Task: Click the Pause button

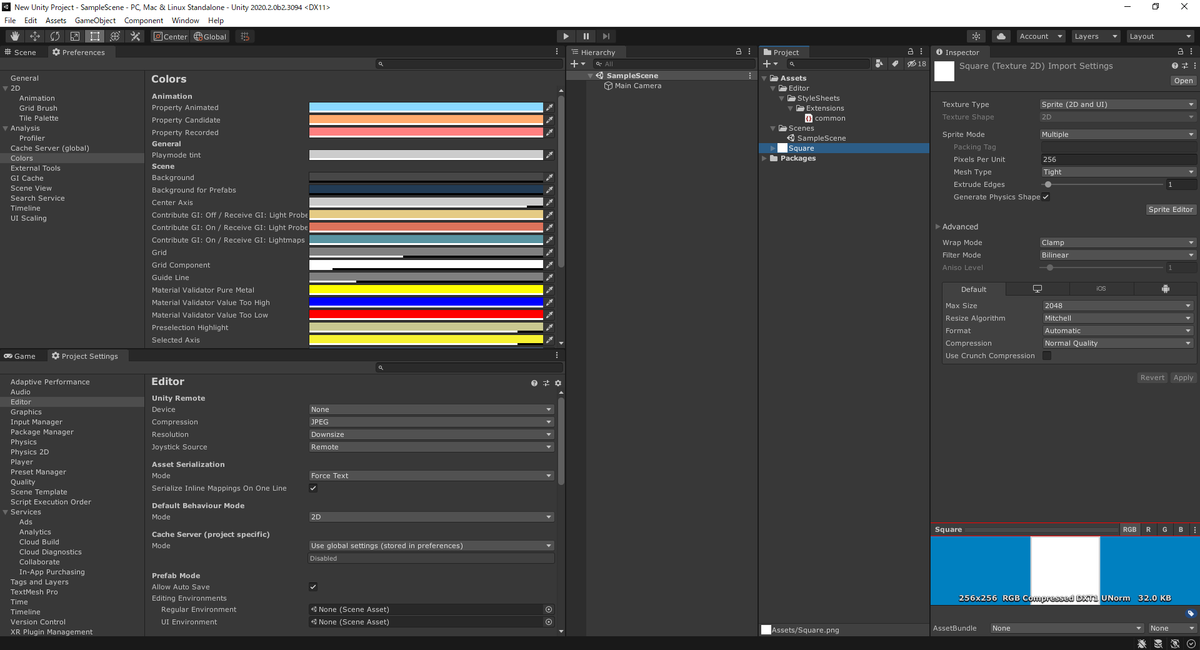Action: [x=586, y=36]
